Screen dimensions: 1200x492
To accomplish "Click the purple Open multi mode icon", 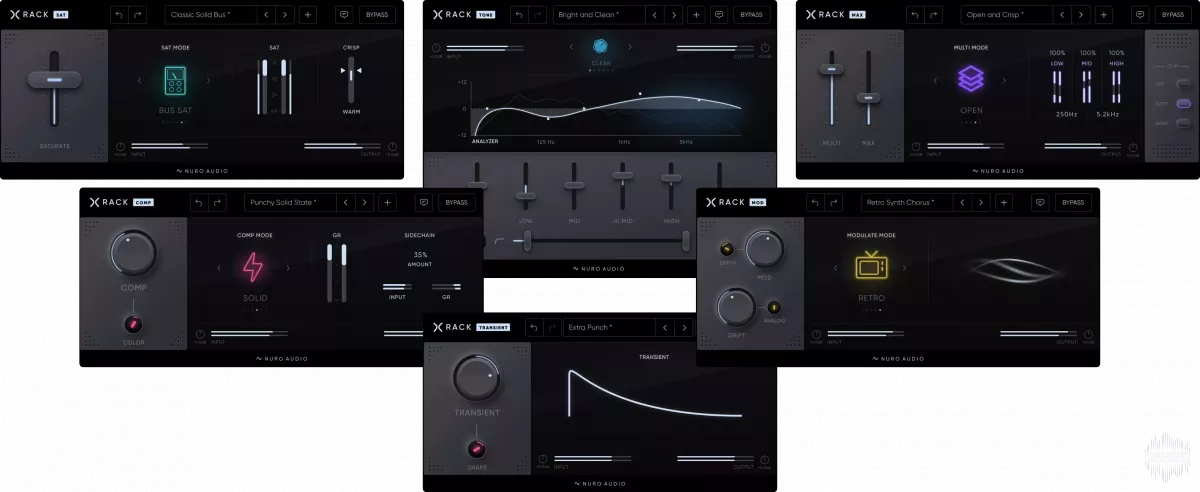I will (970, 80).
